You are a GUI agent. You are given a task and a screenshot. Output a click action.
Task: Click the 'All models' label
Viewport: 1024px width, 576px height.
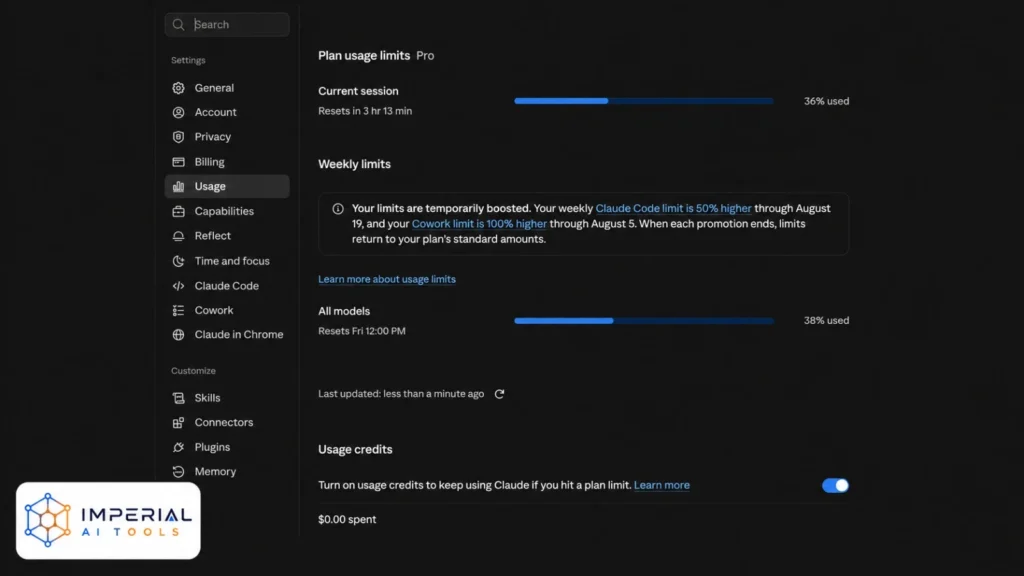[344, 312]
